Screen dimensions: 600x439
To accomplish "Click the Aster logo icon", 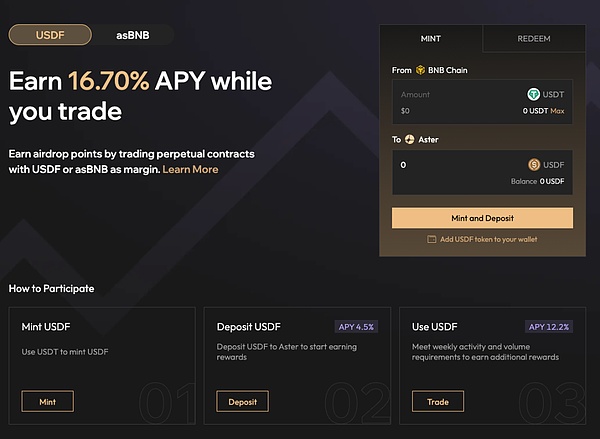I will (x=410, y=140).
